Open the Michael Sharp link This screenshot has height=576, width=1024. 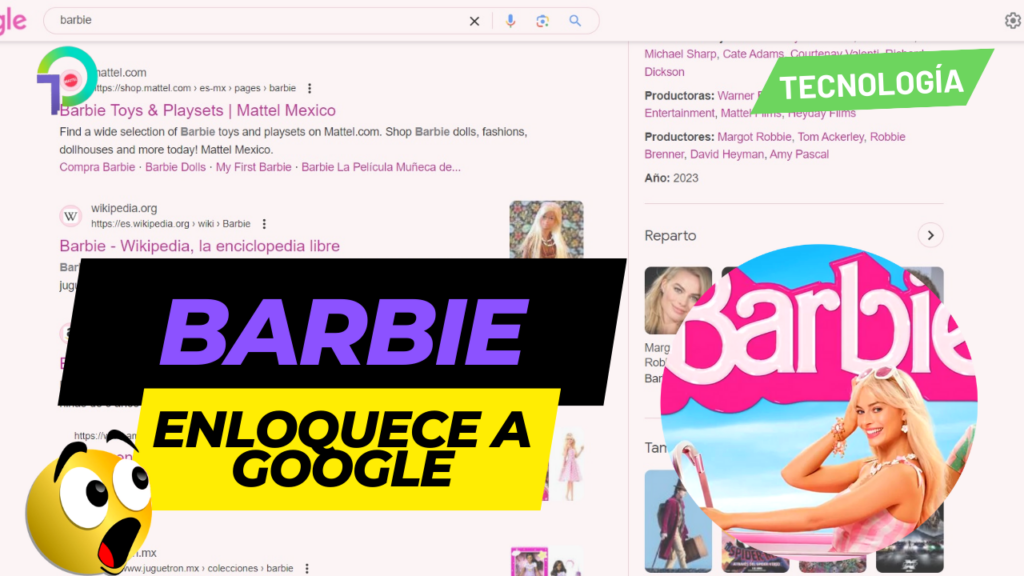point(680,54)
